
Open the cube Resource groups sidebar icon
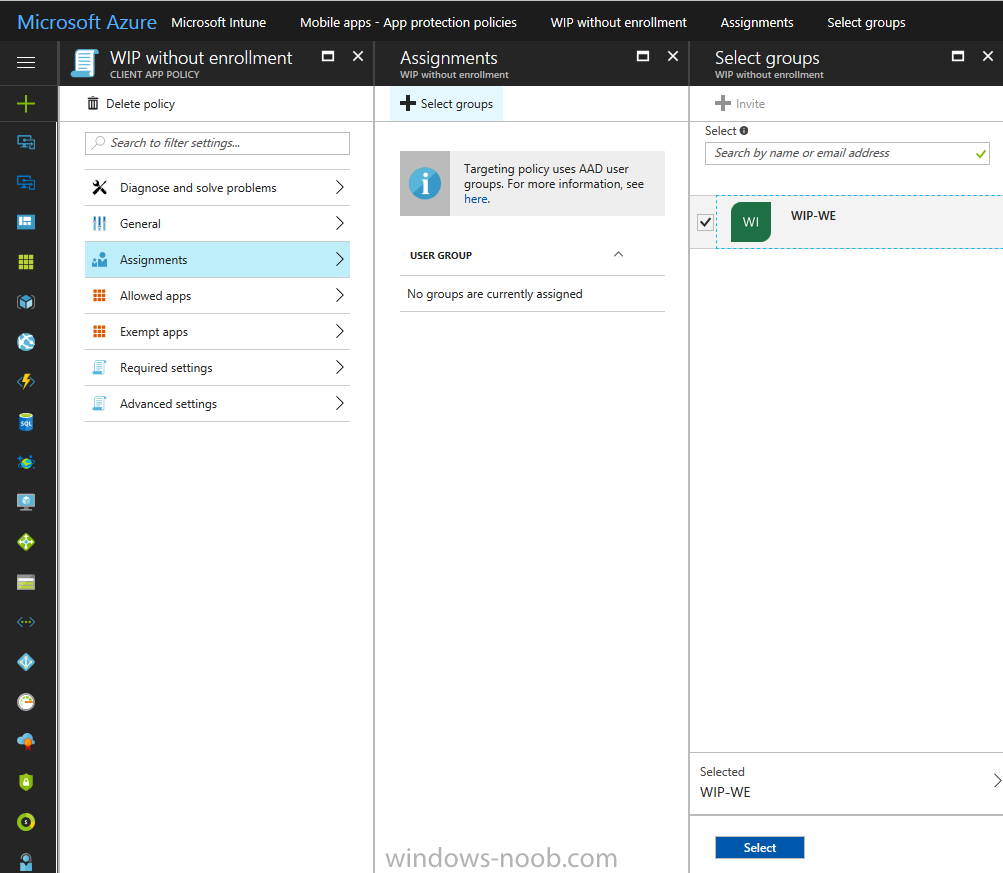pos(26,301)
